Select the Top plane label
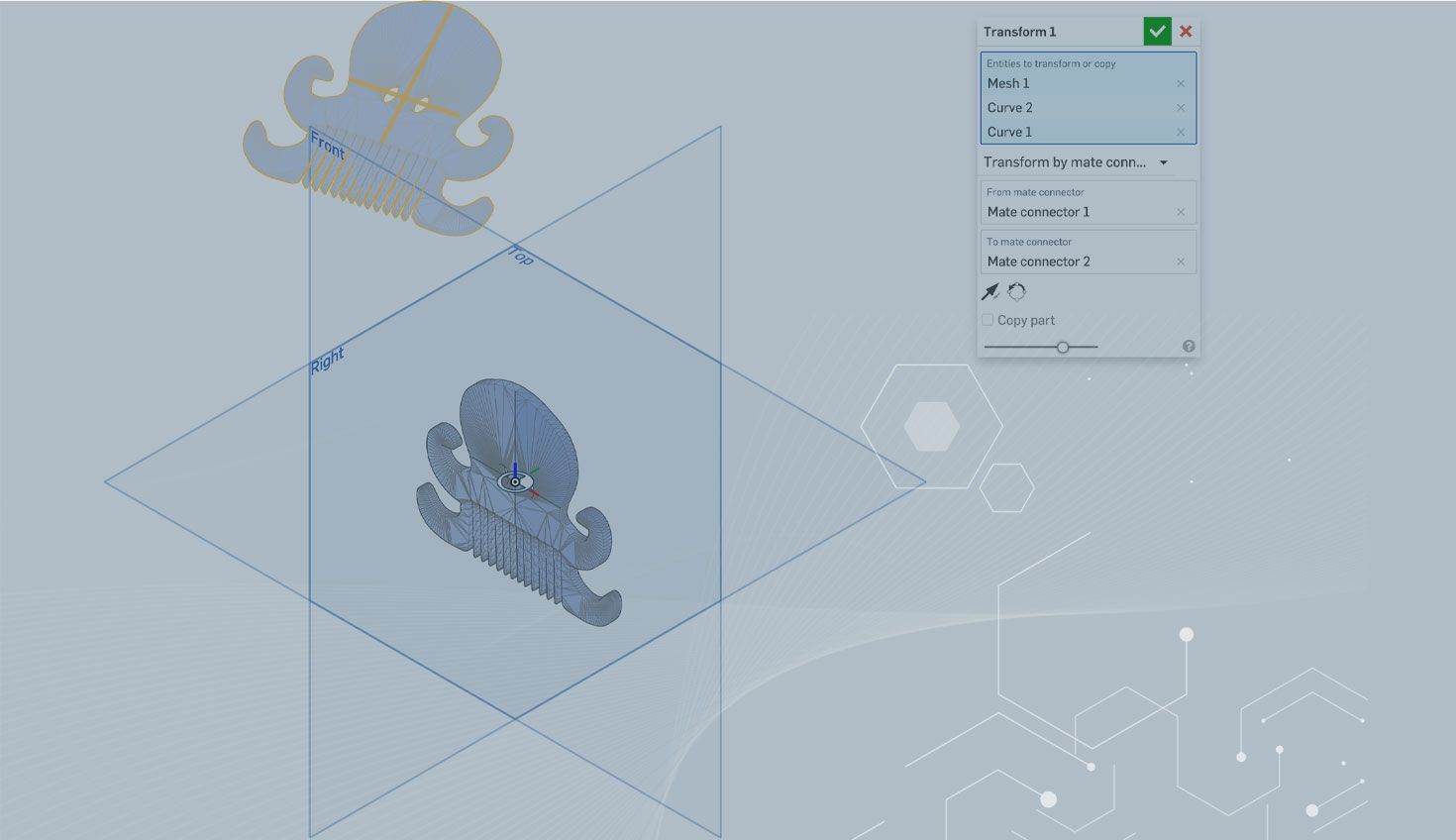This screenshot has height=840, width=1456. pyautogui.click(x=521, y=257)
